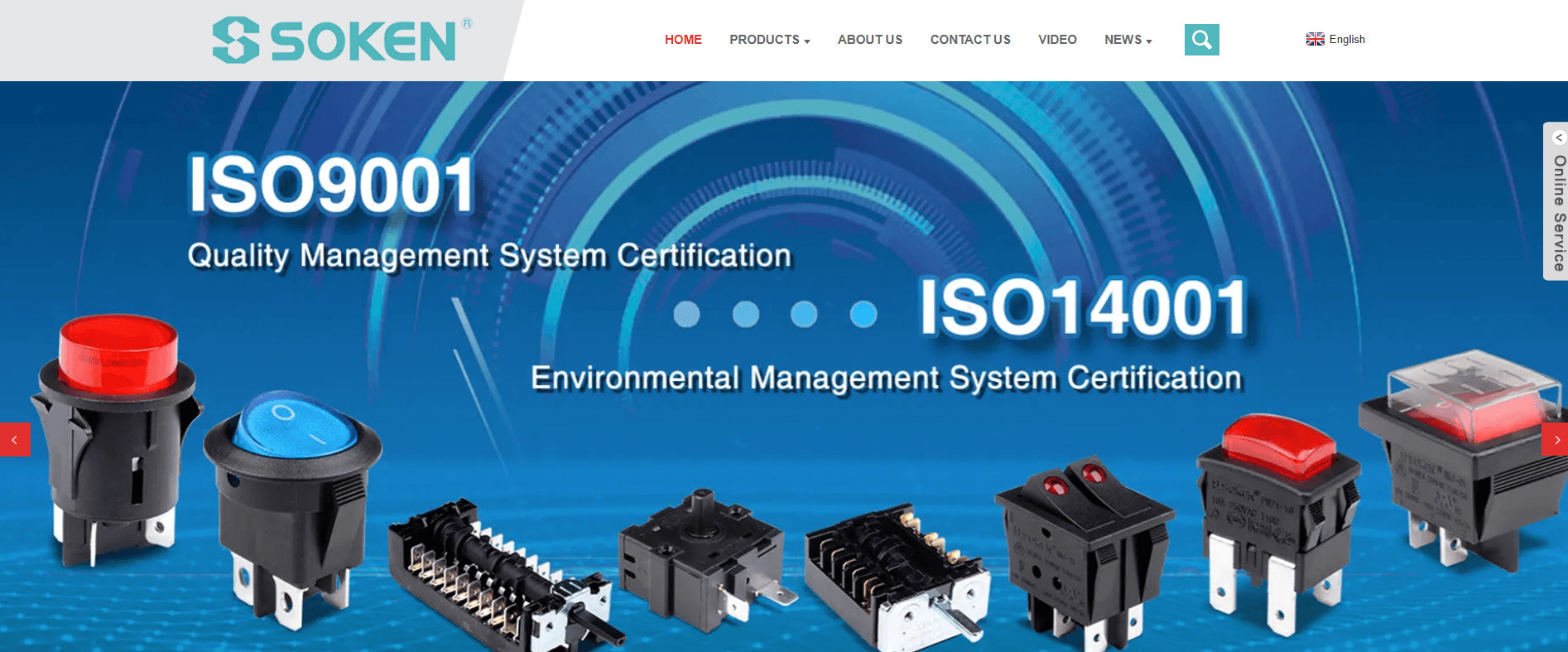Screen dimensions: 1568x652
Task: Click the ISO14001 banner heading
Action: click(x=1084, y=307)
